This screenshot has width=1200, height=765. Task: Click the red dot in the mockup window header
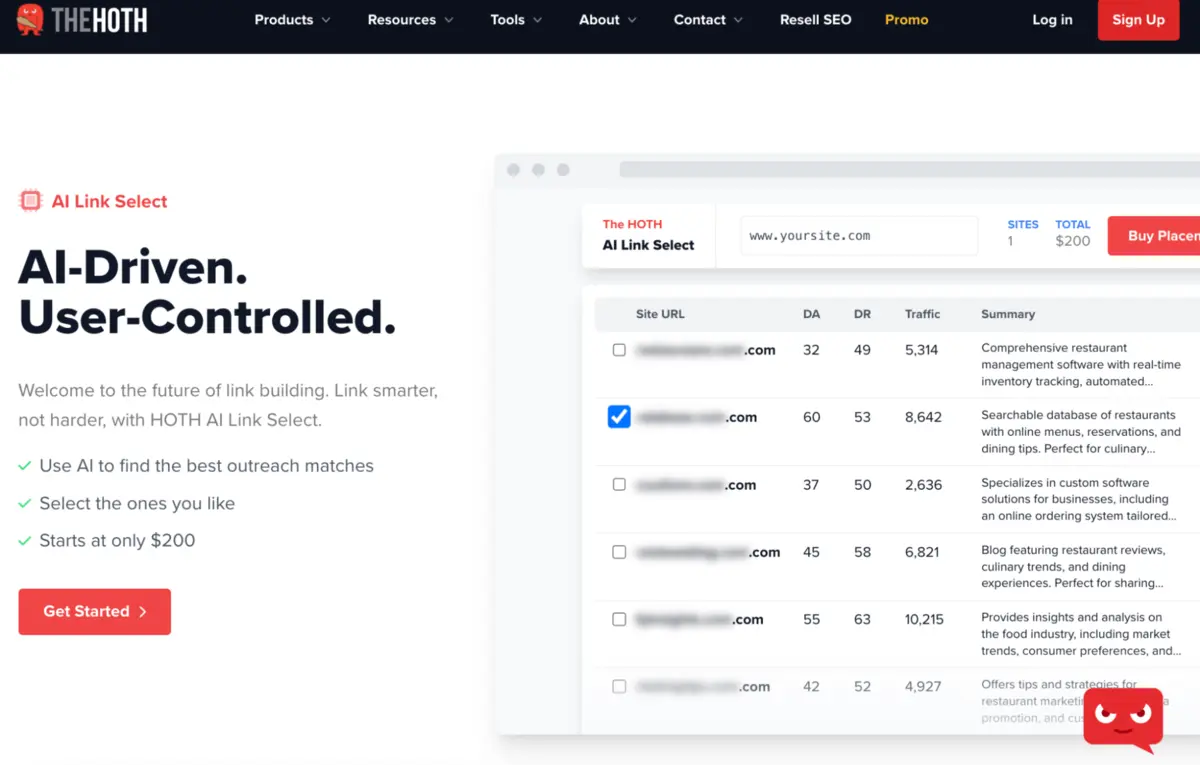[x=513, y=170]
